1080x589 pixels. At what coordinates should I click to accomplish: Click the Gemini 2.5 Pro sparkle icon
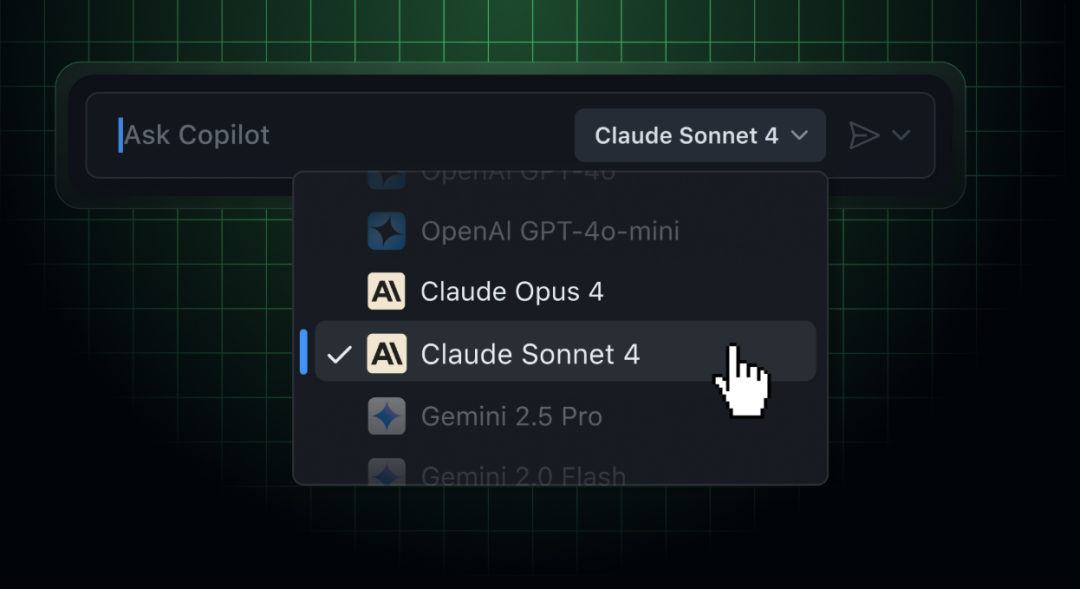386,416
